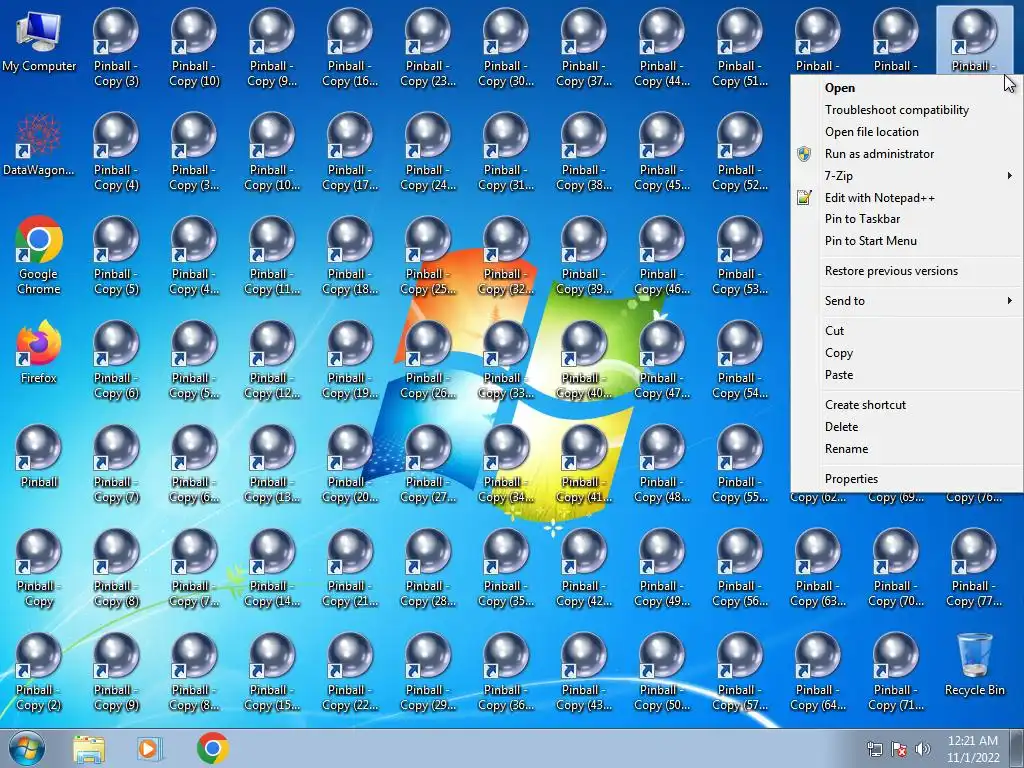
Task: Select the Pinball - Copy (3) shortcut
Action: [x=116, y=48]
